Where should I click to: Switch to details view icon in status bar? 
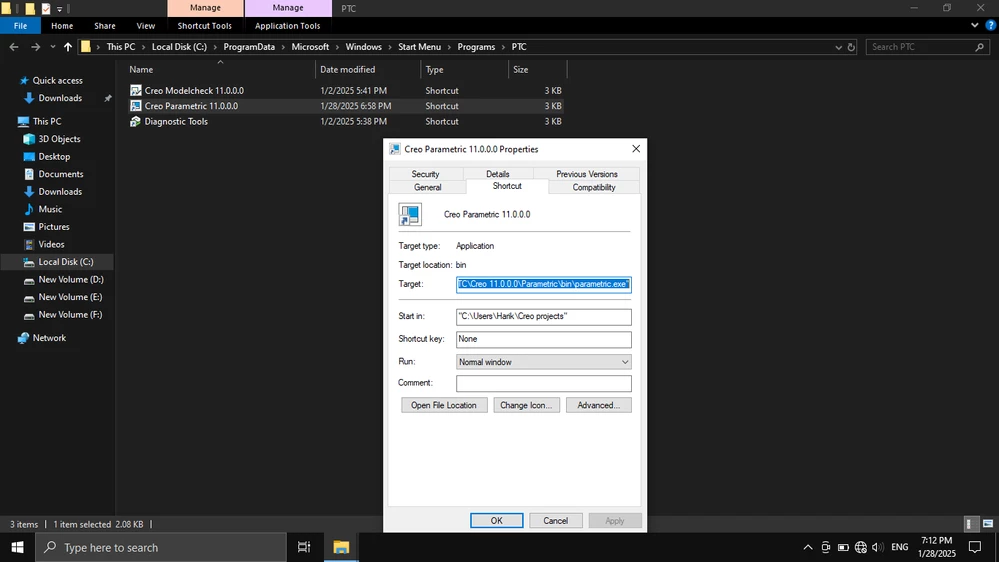coord(970,524)
